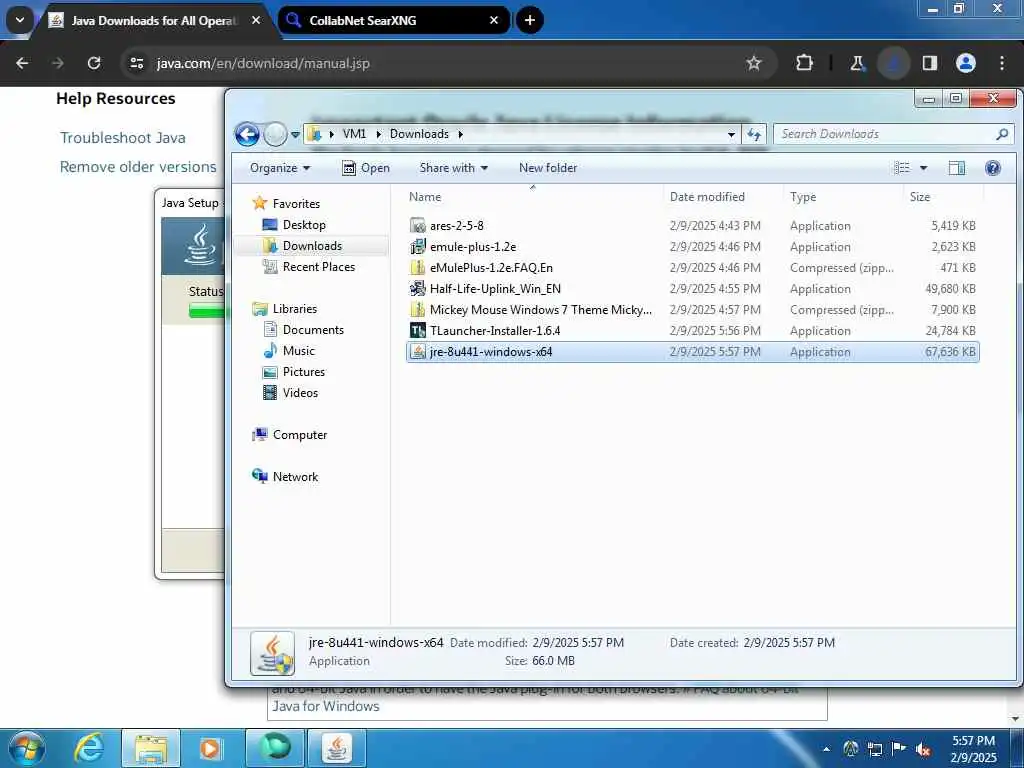Select TLauncher-Installer-1.6.4 file icon
The image size is (1024, 768).
pyautogui.click(x=418, y=330)
